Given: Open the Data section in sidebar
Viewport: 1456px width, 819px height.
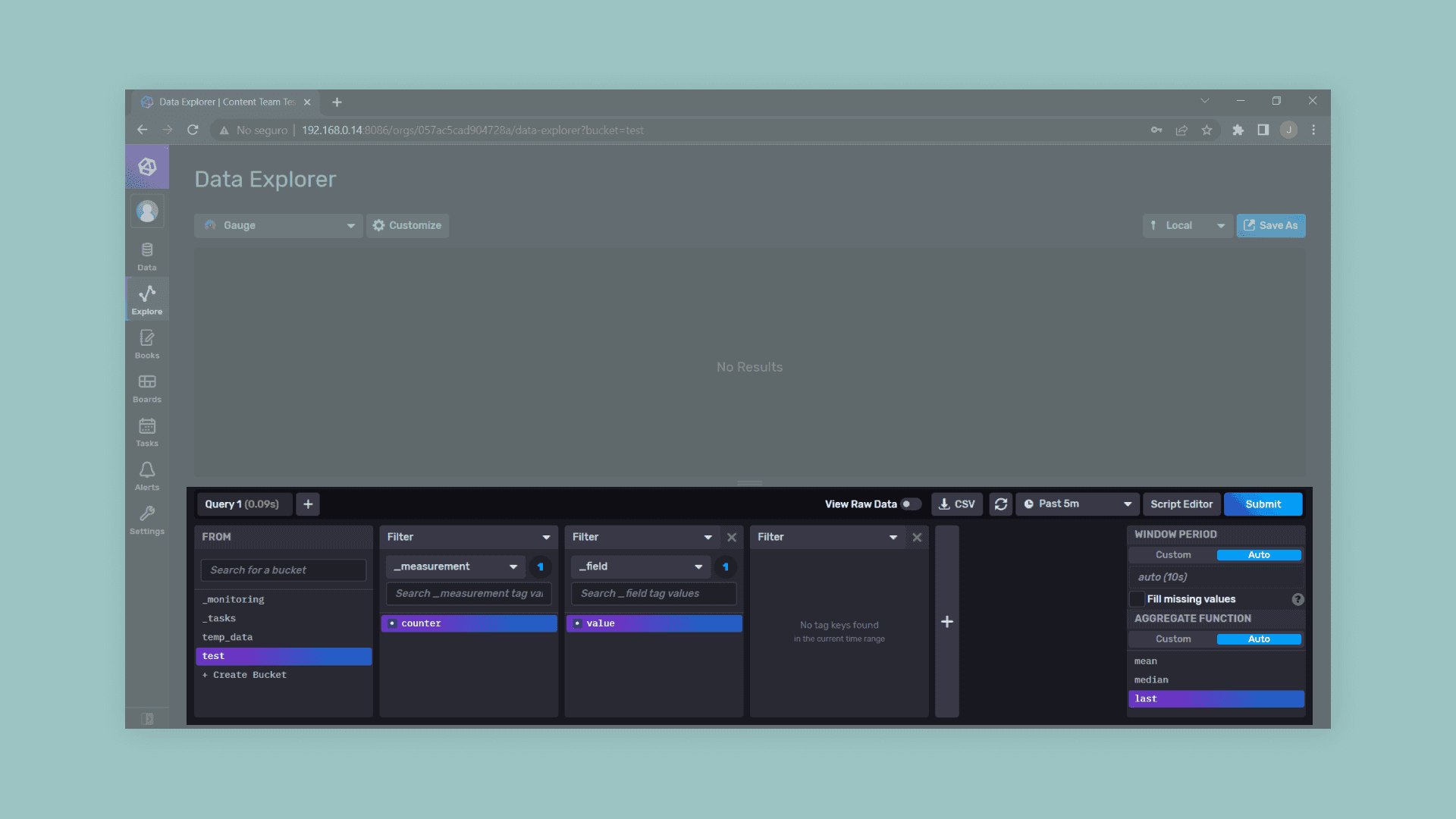Looking at the screenshot, I should coord(147,256).
